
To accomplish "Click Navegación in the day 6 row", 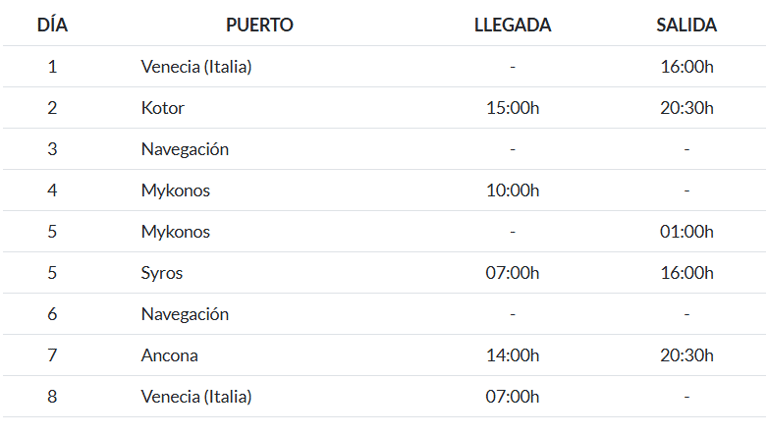I will click(185, 314).
